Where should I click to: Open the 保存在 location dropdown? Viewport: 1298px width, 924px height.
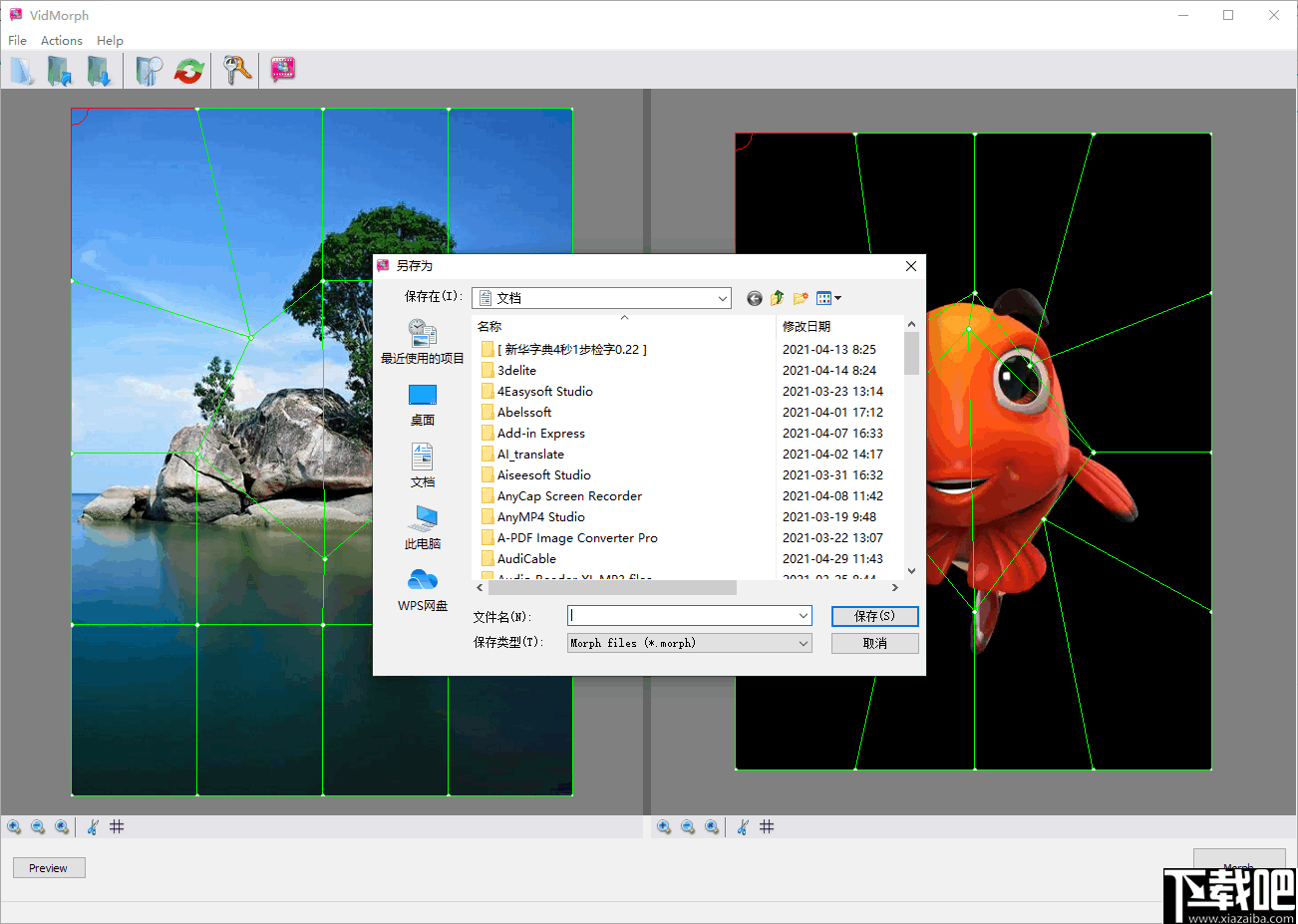point(723,298)
